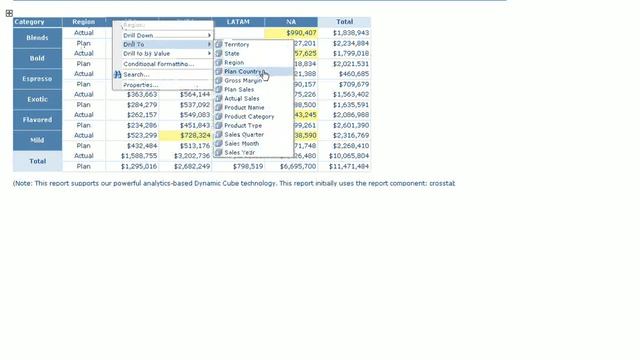This screenshot has height=360, width=640.
Task: Select the Espresso category row header
Action: [38, 79]
